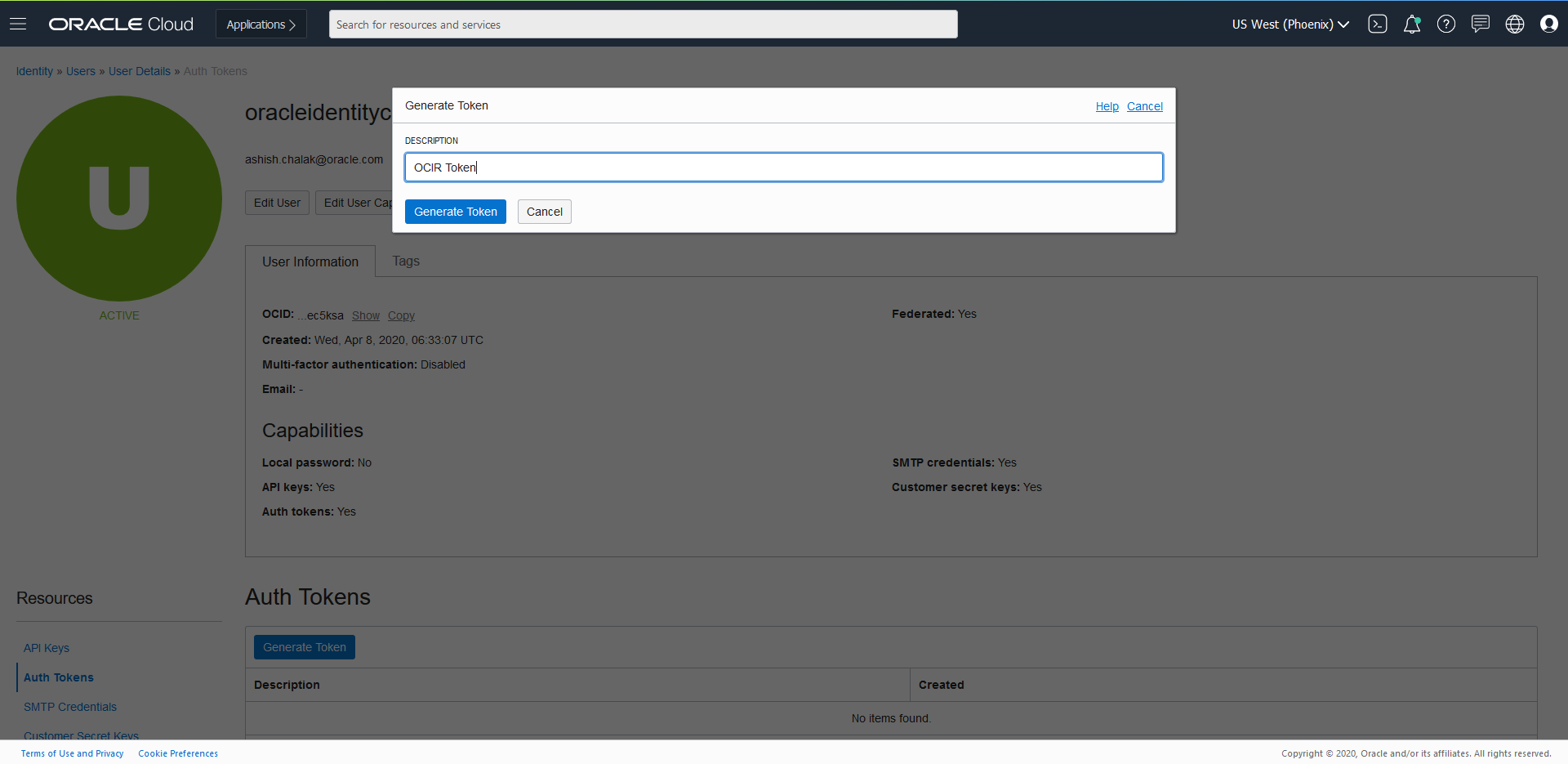Switch to the Tags tab

[406, 261]
